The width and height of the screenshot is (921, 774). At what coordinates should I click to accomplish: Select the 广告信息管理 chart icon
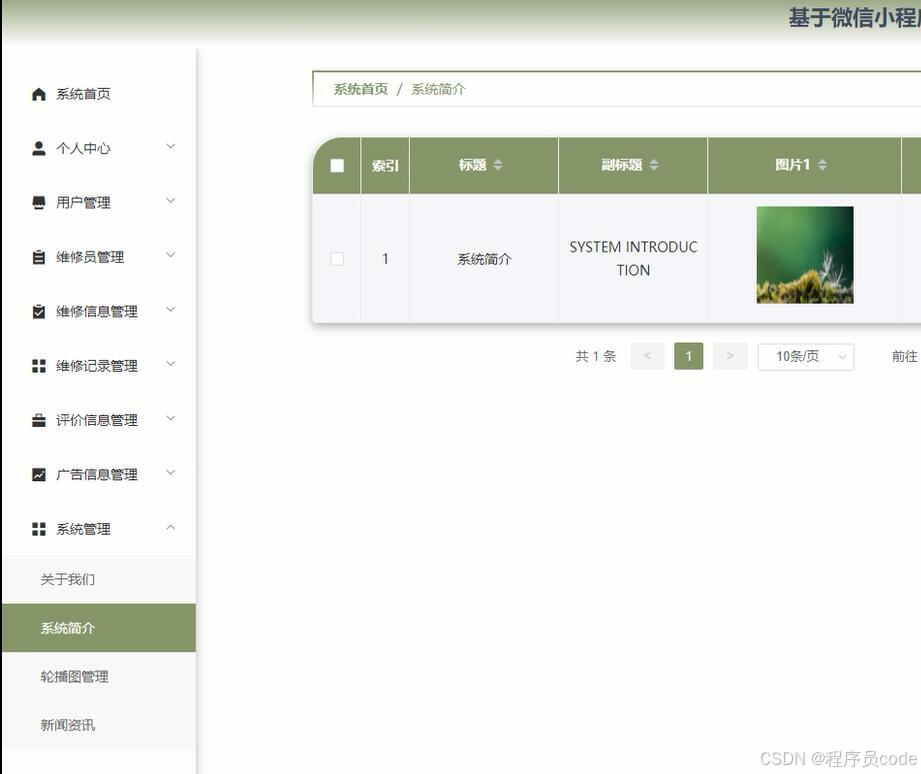pyautogui.click(x=38, y=473)
